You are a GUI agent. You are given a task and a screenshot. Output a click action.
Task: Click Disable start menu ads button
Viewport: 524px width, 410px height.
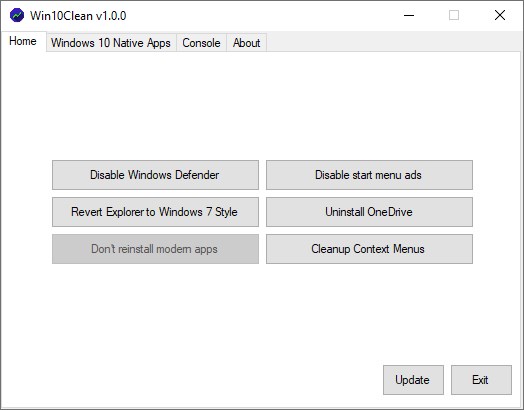[369, 175]
